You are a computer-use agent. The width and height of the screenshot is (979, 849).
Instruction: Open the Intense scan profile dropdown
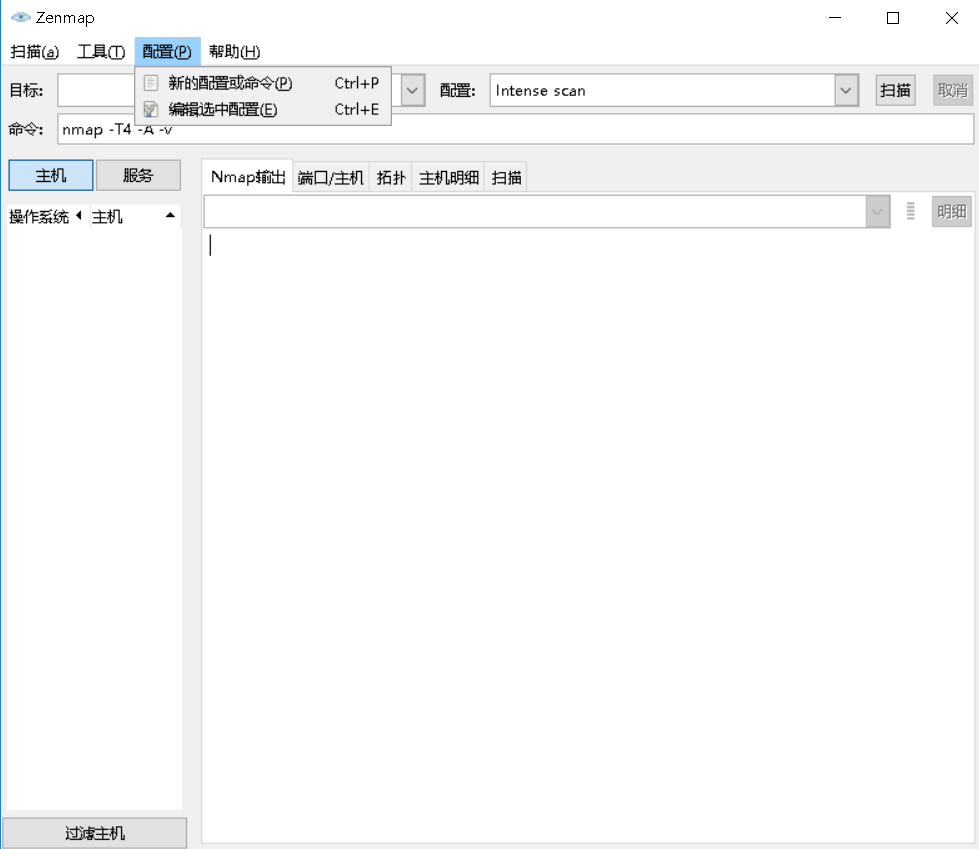846,90
